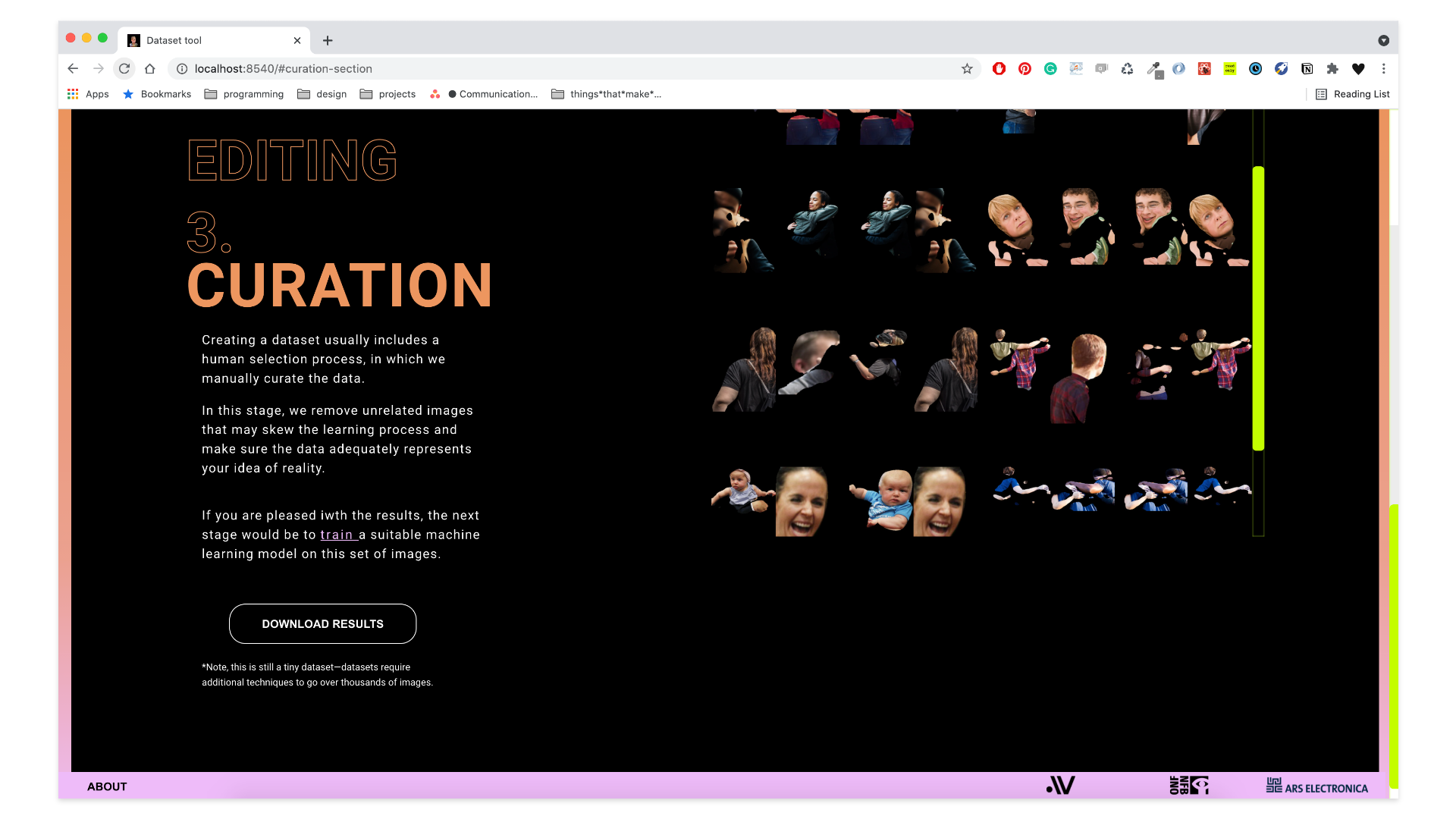This screenshot has height=819, width=1456.
Task: Select the baby in blue shirt thumbnail
Action: 880,499
